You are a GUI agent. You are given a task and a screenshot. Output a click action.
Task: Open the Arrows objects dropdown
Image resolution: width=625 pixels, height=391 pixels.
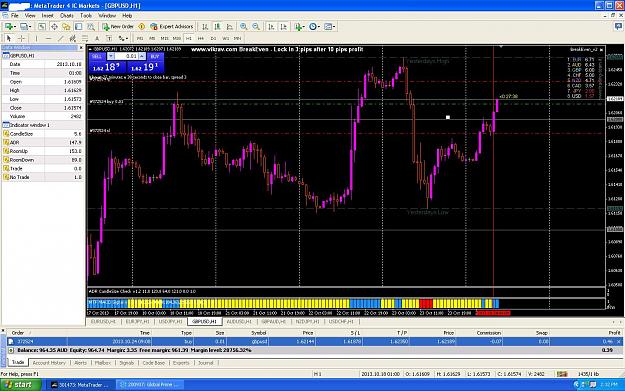pos(123,38)
